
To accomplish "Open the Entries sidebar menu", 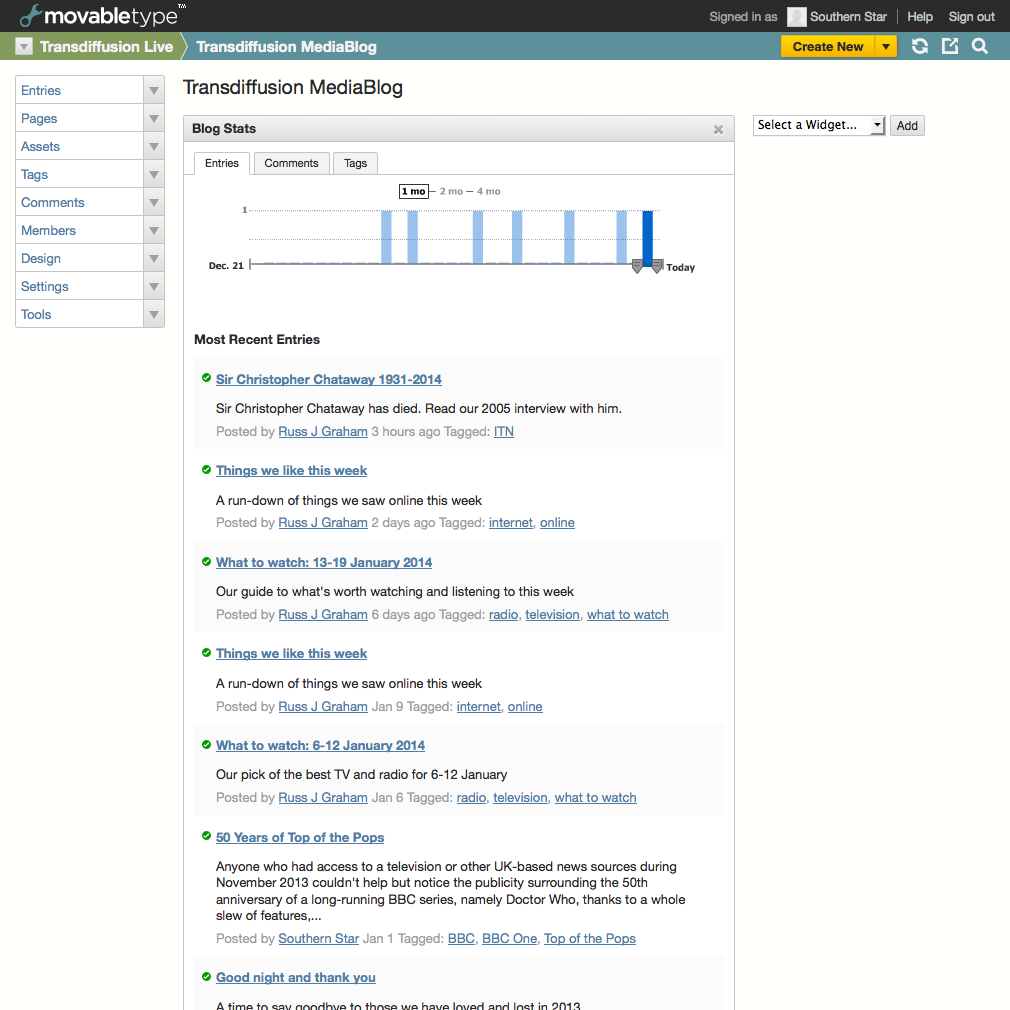I will [x=79, y=90].
